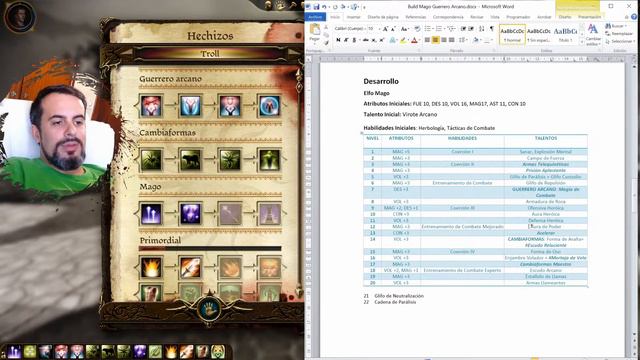Select the last Cambiaformas spell icon
Screen dimensions: 640x360
pyautogui.click(x=269, y=160)
